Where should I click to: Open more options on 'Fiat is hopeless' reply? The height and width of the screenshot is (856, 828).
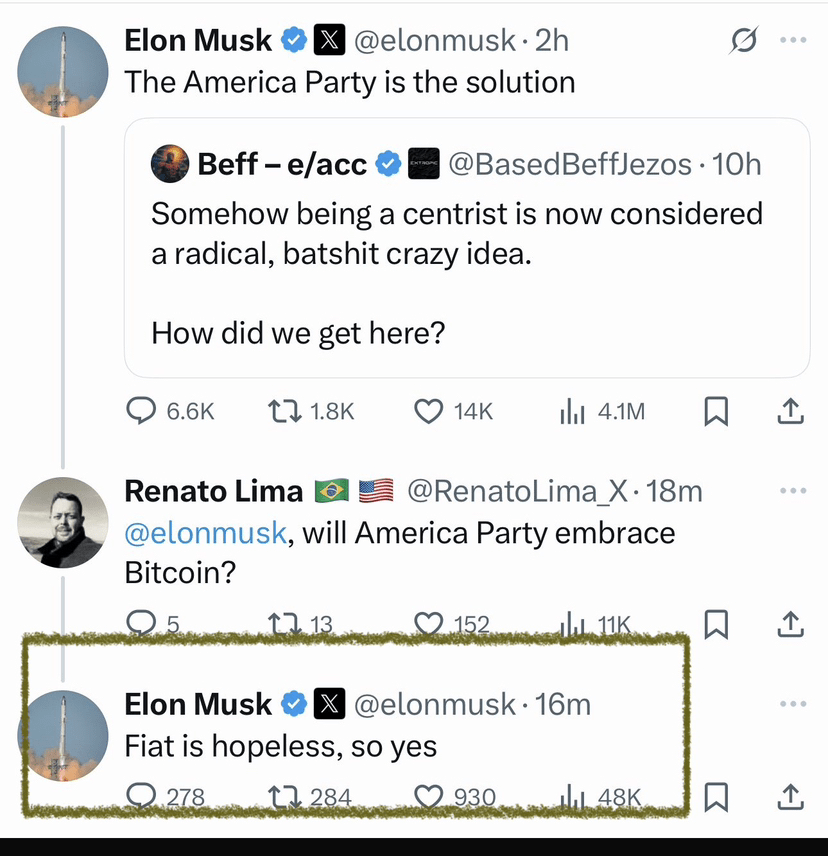793,704
